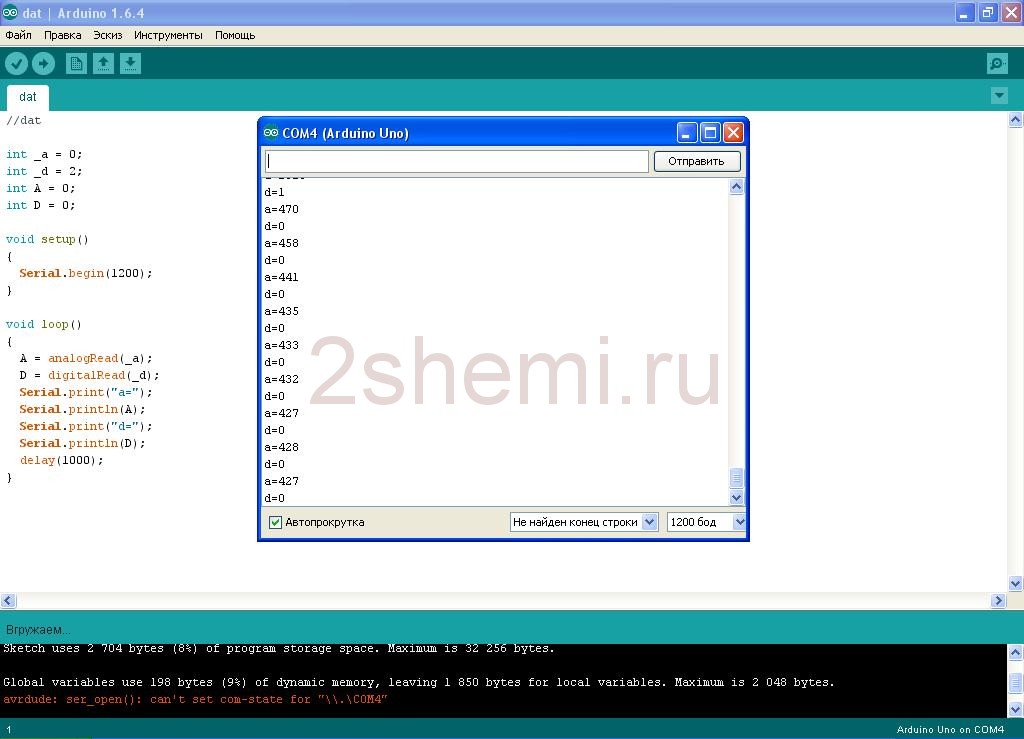Close the Arduino 1.6.4 main window
This screenshot has height=739, width=1024.
tap(1012, 12)
